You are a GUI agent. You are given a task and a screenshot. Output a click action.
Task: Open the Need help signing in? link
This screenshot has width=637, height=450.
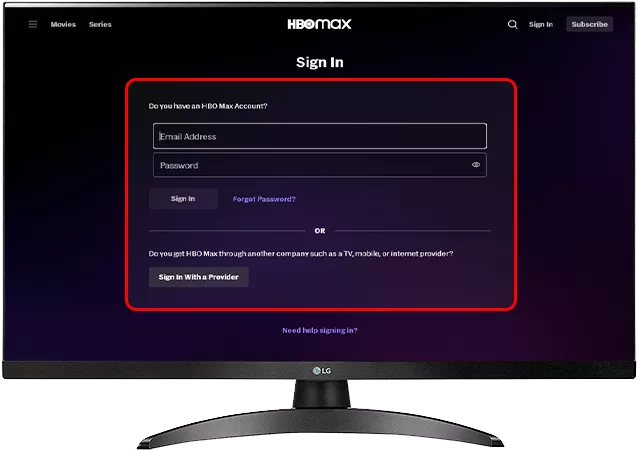tap(320, 330)
